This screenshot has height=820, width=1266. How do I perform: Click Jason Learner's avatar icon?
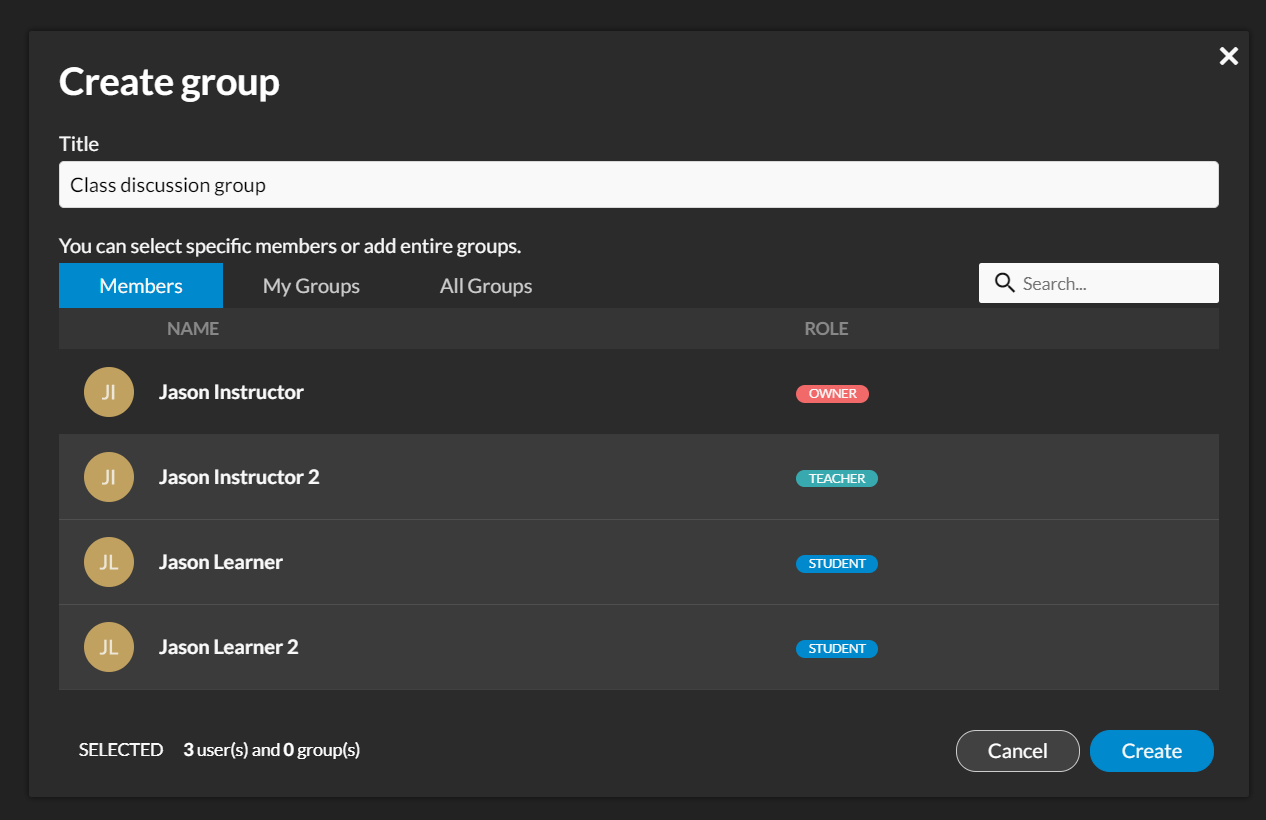click(x=108, y=561)
